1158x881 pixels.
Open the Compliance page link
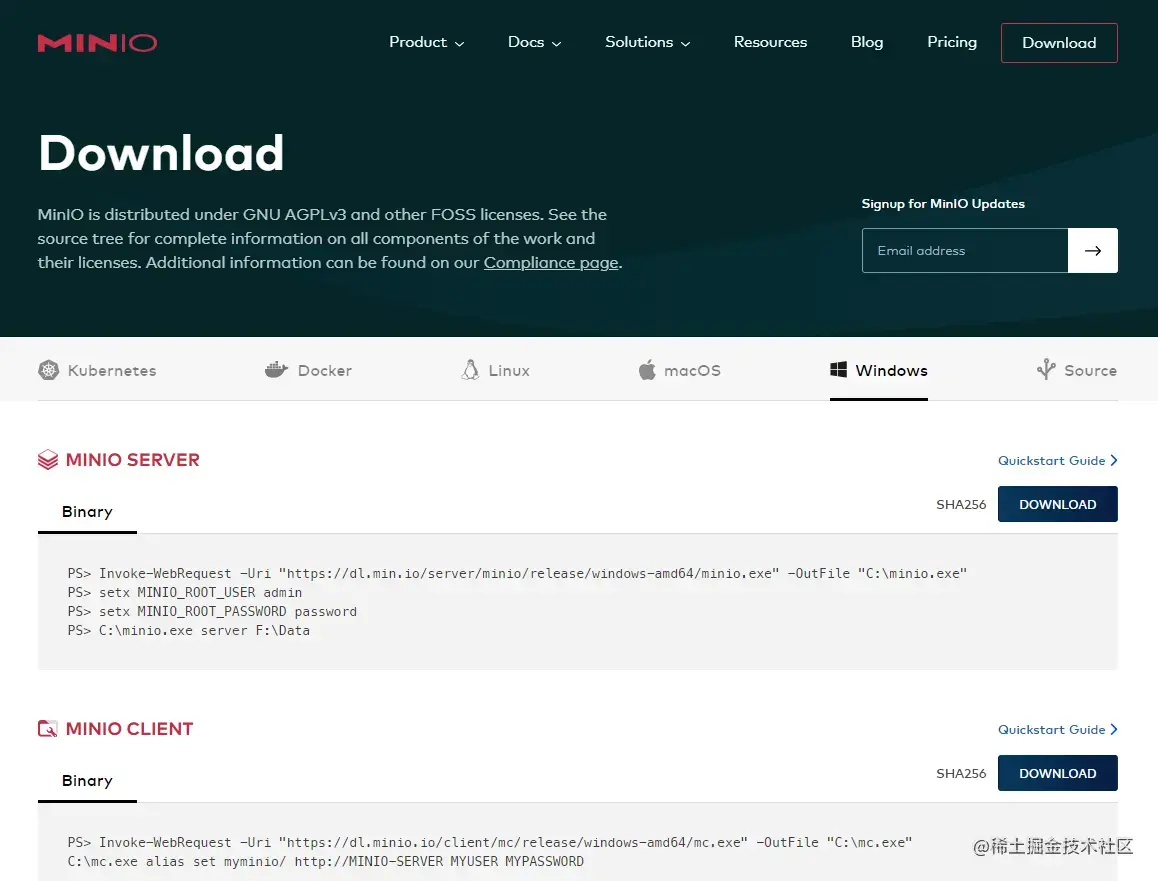tap(551, 263)
